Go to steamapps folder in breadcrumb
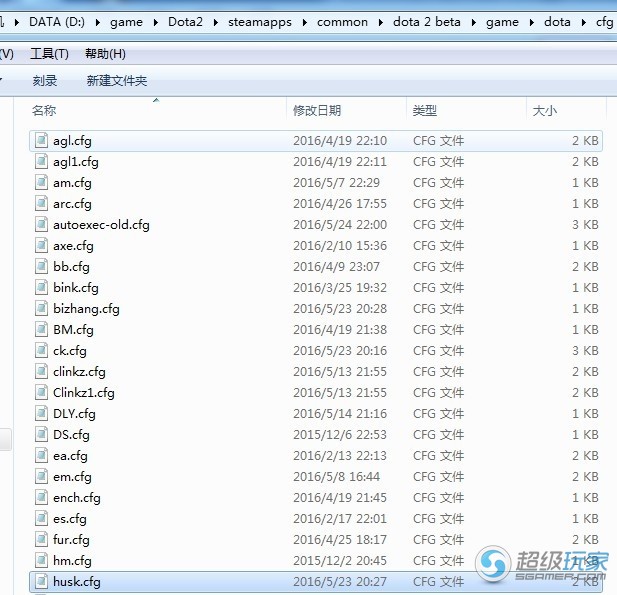Image resolution: width=617 pixels, height=595 pixels. 260,22
